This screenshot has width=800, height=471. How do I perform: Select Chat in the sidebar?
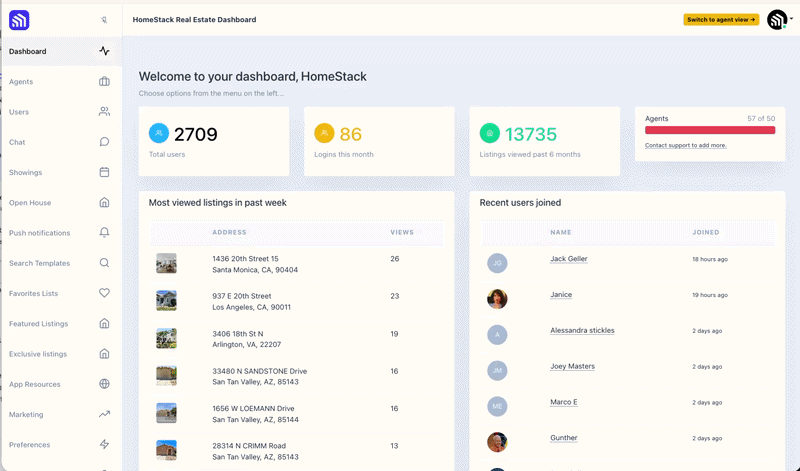pyautogui.click(x=62, y=142)
